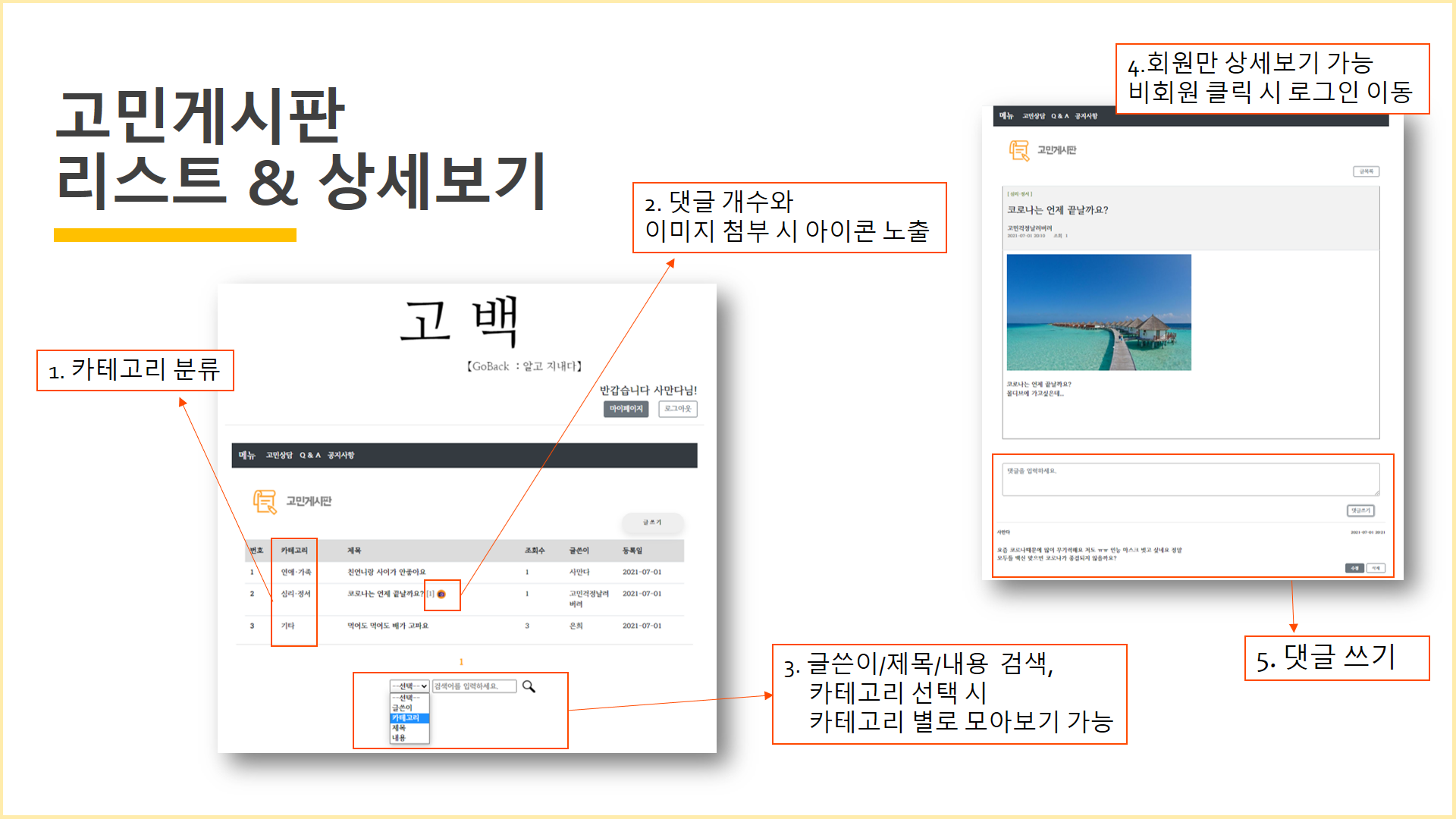The height and width of the screenshot is (819, 1456).
Task: Click the 댓글을 입력하세요 comment textarea
Action: click(1191, 479)
